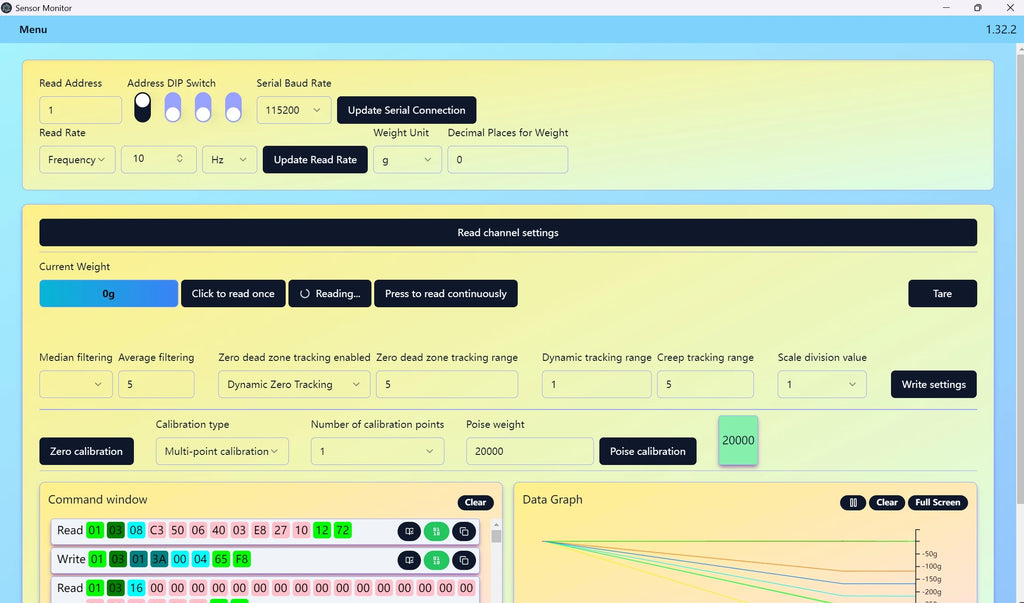Open the Frequency read rate mode dropdown
The height and width of the screenshot is (603, 1024).
click(x=77, y=159)
